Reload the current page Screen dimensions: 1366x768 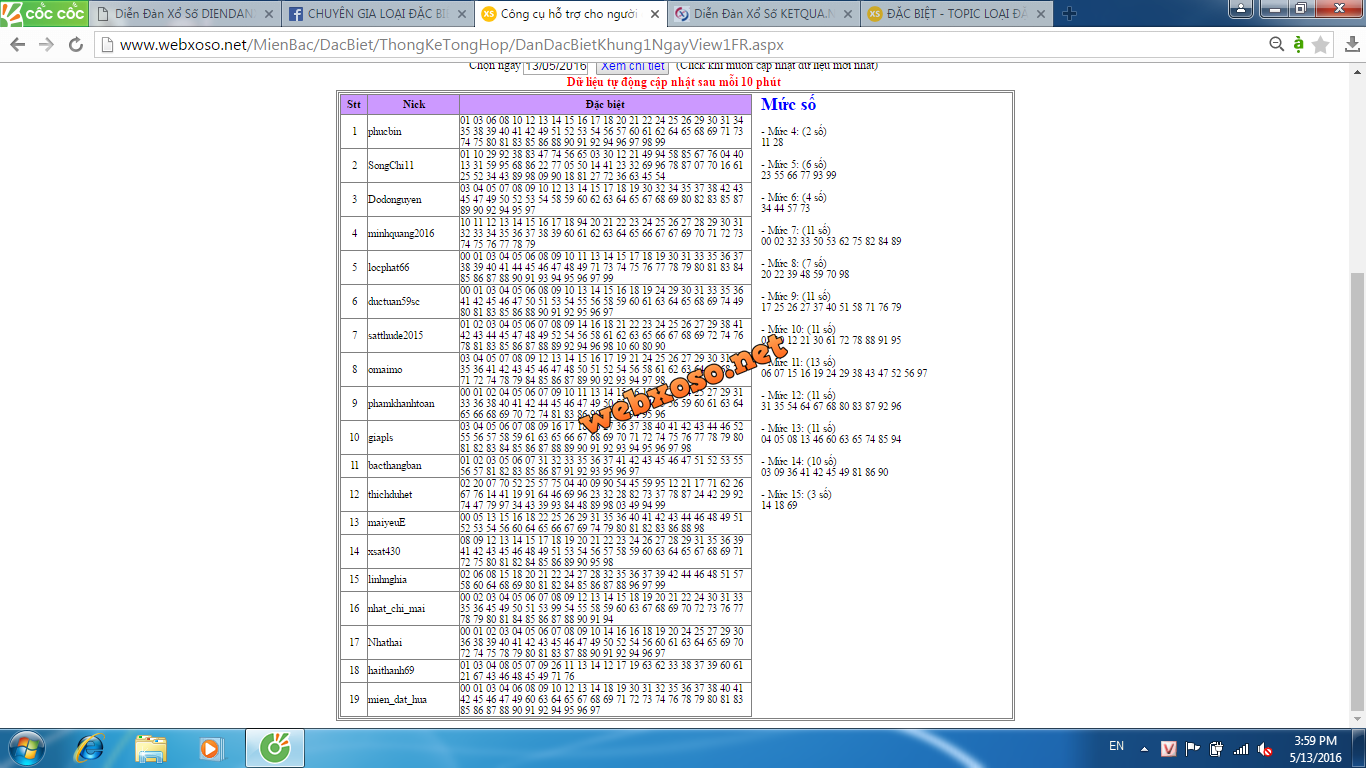[76, 45]
